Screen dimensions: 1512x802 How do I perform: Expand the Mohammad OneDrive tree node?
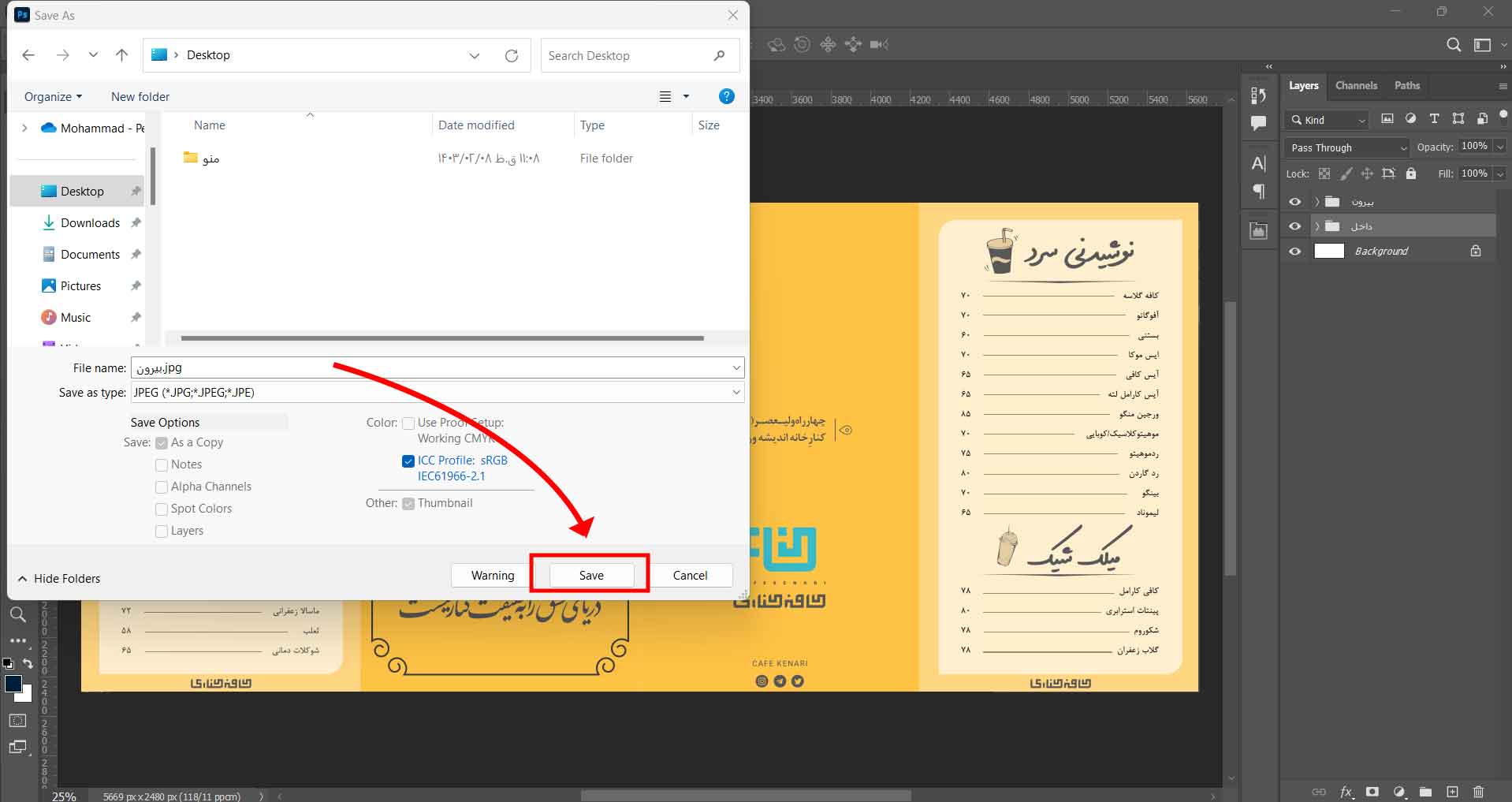(24, 128)
